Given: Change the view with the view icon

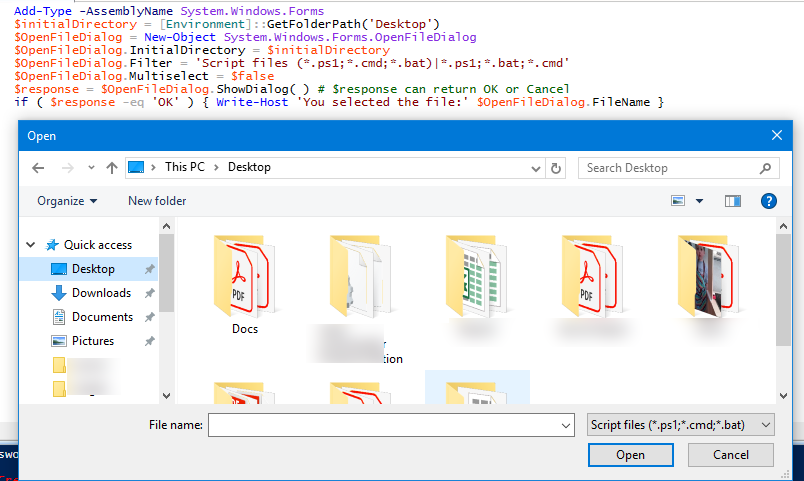Looking at the screenshot, I should pos(678,201).
